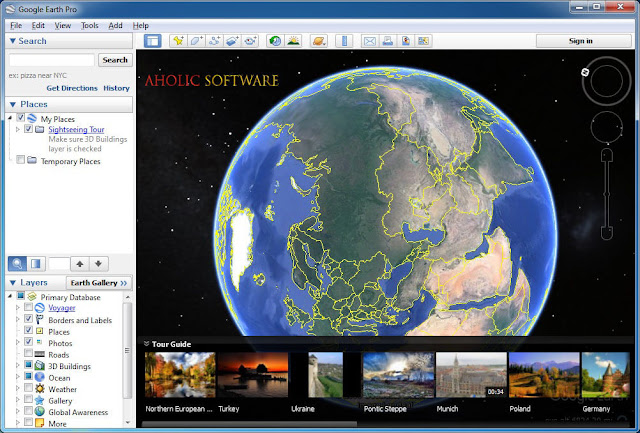Collapse the Places panel triangle
640x433 pixels.
tap(13, 104)
